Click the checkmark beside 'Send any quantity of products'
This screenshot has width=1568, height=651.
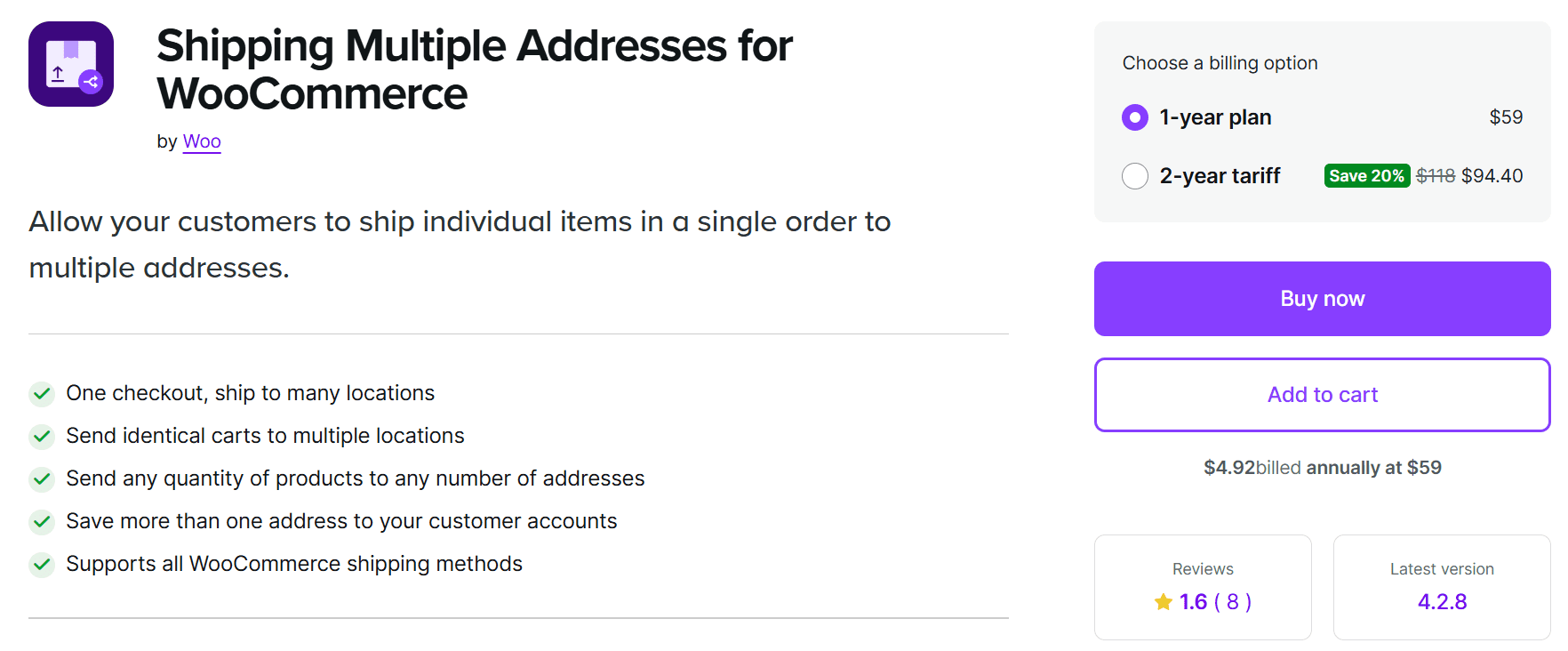[x=42, y=478]
